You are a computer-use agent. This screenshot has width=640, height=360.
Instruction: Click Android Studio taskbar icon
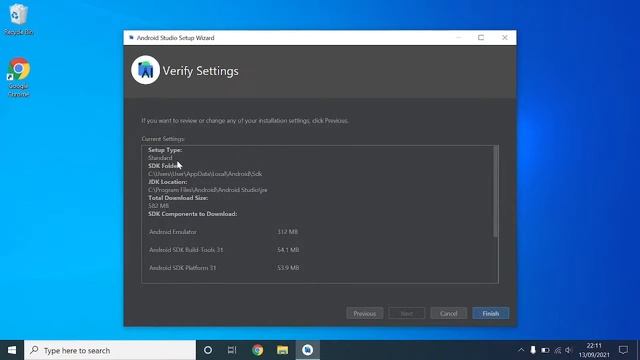coord(307,350)
